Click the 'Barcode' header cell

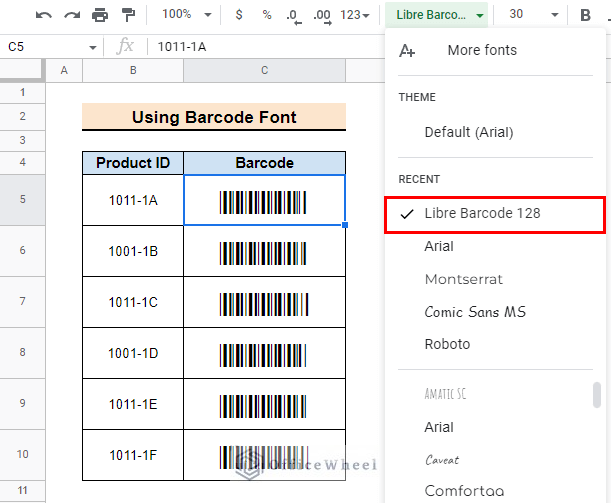click(264, 163)
